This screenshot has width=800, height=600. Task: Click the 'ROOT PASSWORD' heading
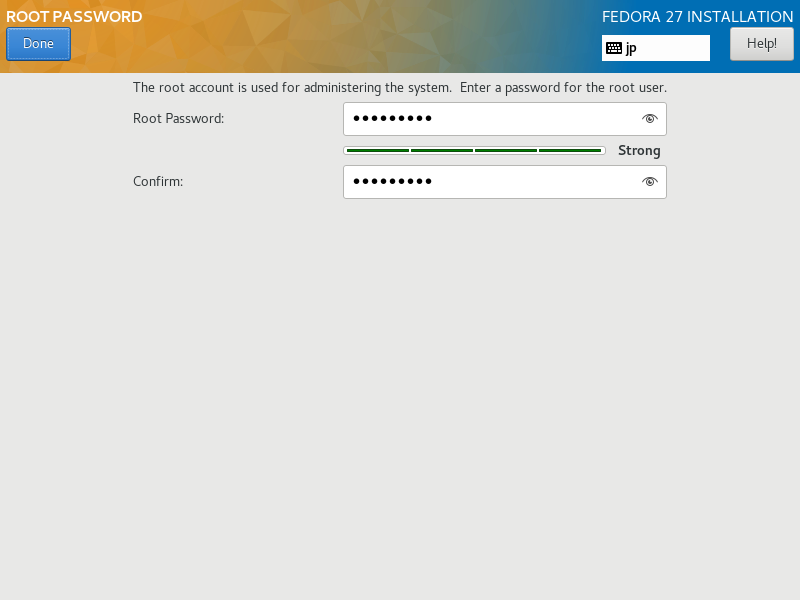(74, 17)
